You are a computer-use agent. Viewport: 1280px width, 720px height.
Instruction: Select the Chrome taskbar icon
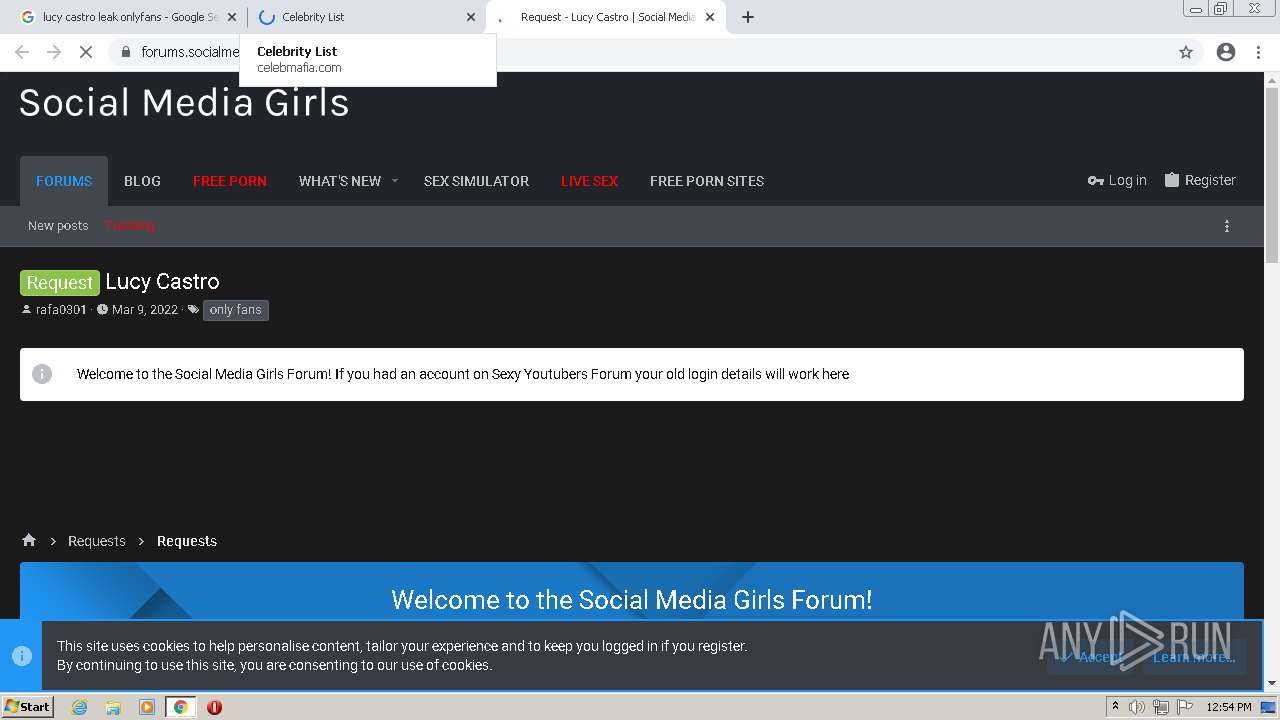click(x=180, y=707)
